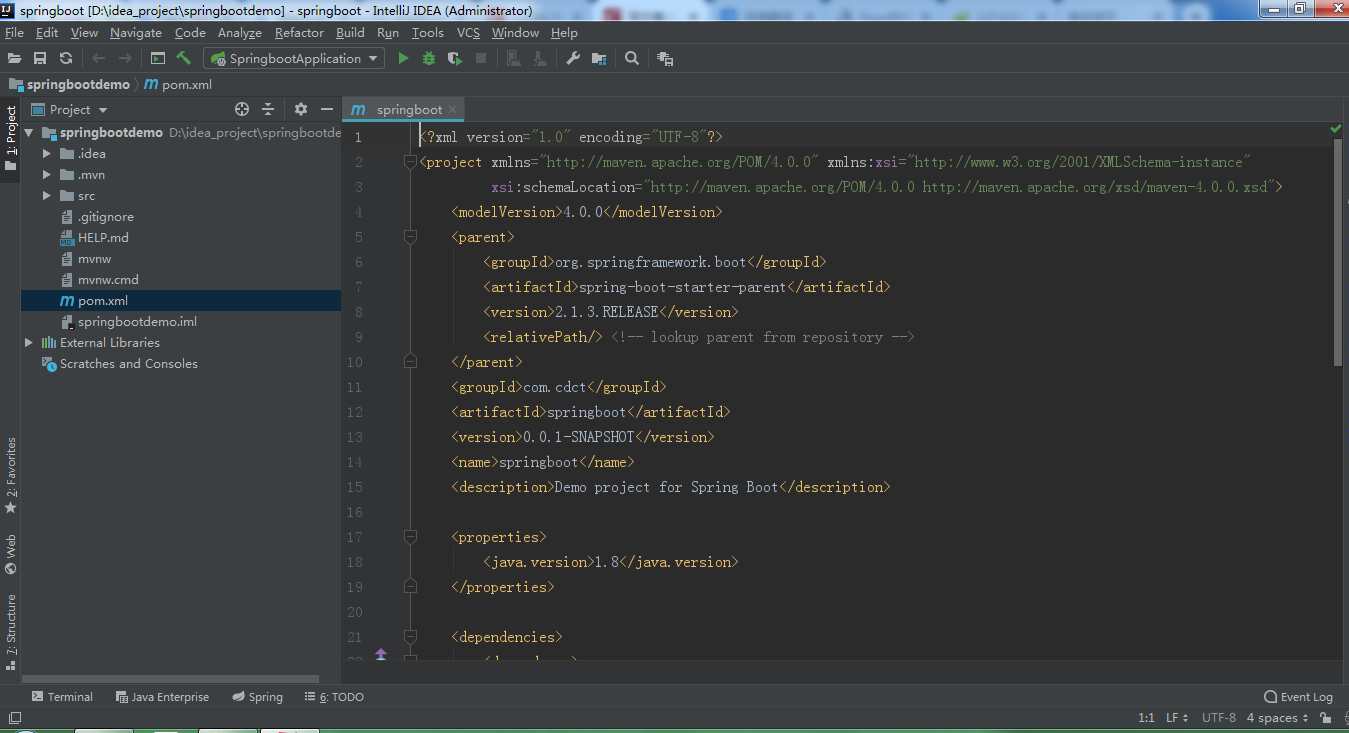
Task: Click the Back navigation arrow
Action: (98, 59)
